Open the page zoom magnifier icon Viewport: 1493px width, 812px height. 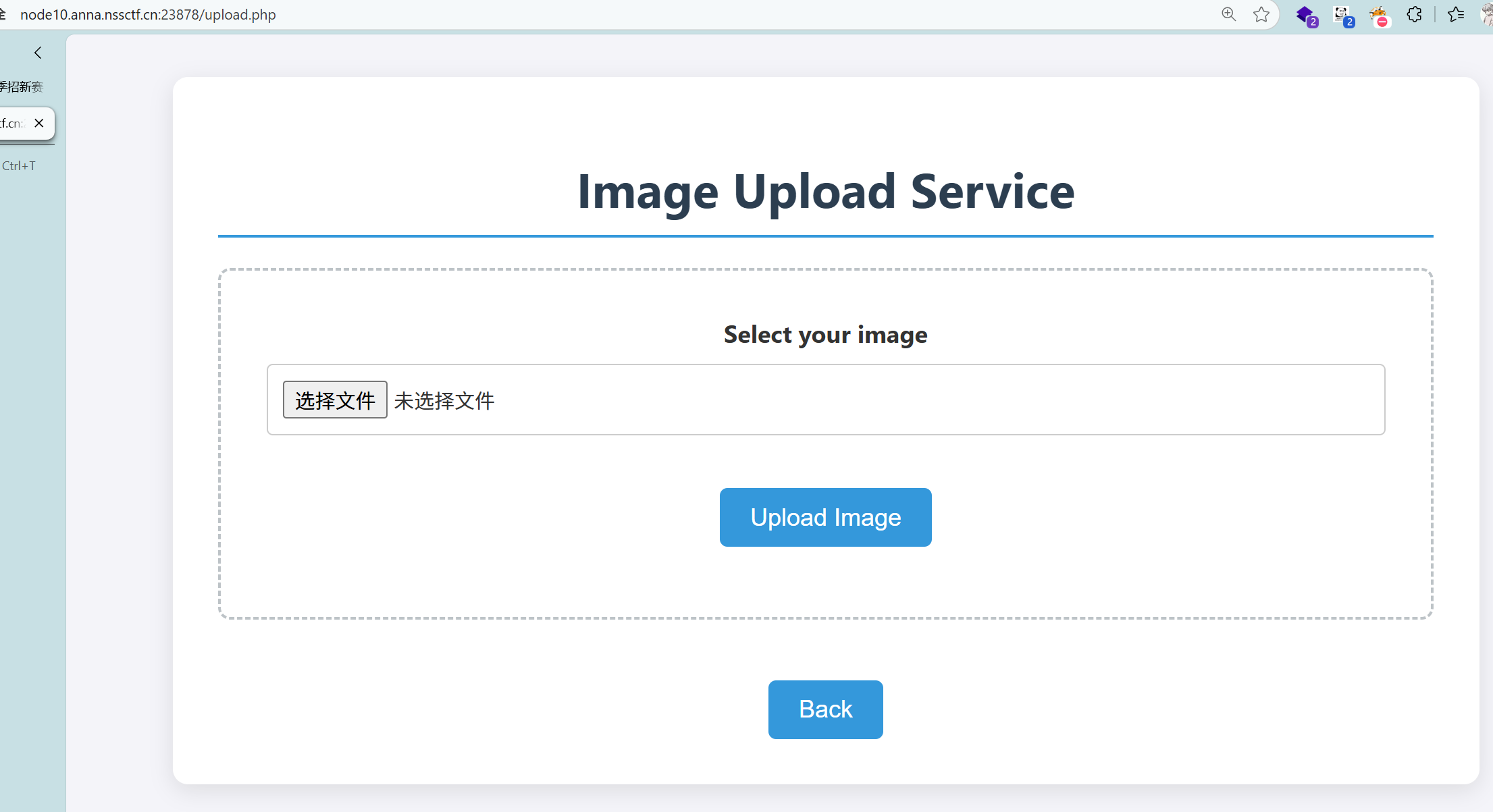(1228, 14)
